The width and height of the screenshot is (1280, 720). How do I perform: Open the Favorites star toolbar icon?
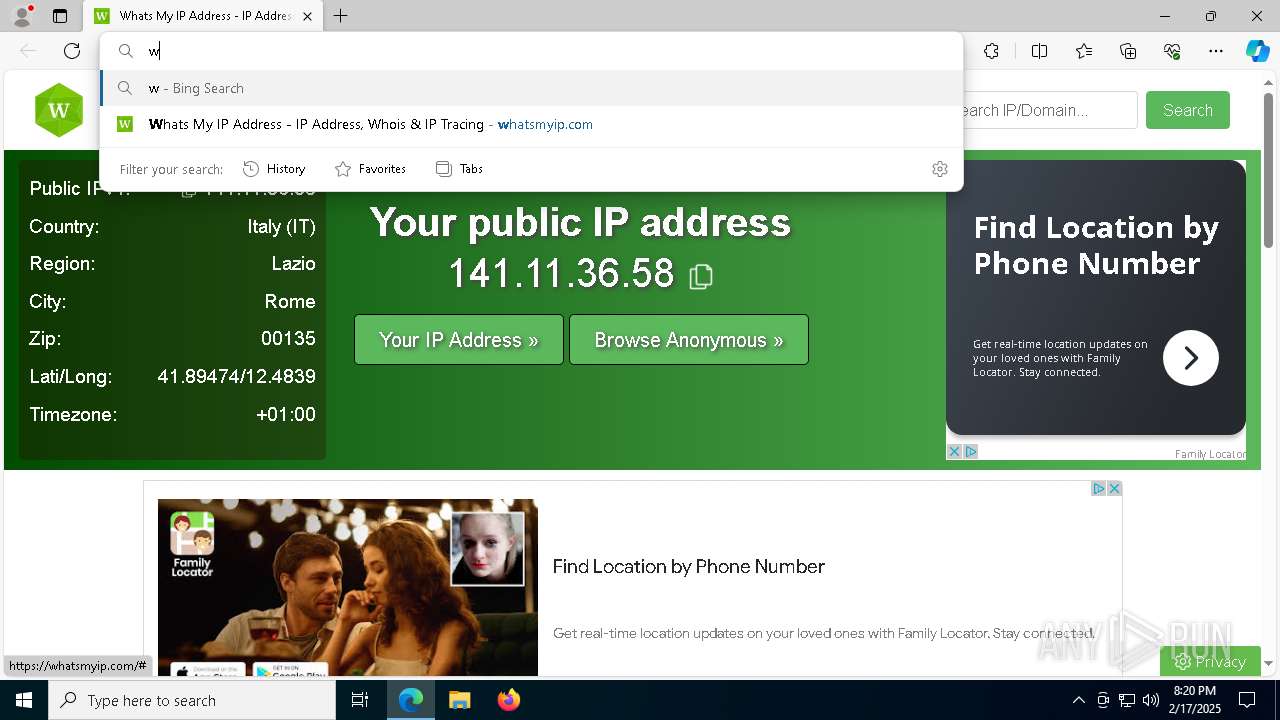pos(1084,51)
